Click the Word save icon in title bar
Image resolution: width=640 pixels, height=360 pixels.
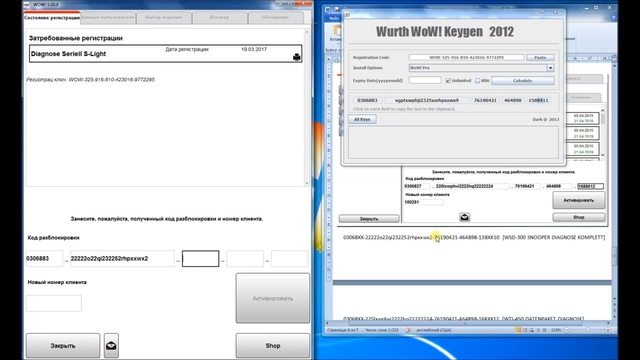[x=337, y=9]
